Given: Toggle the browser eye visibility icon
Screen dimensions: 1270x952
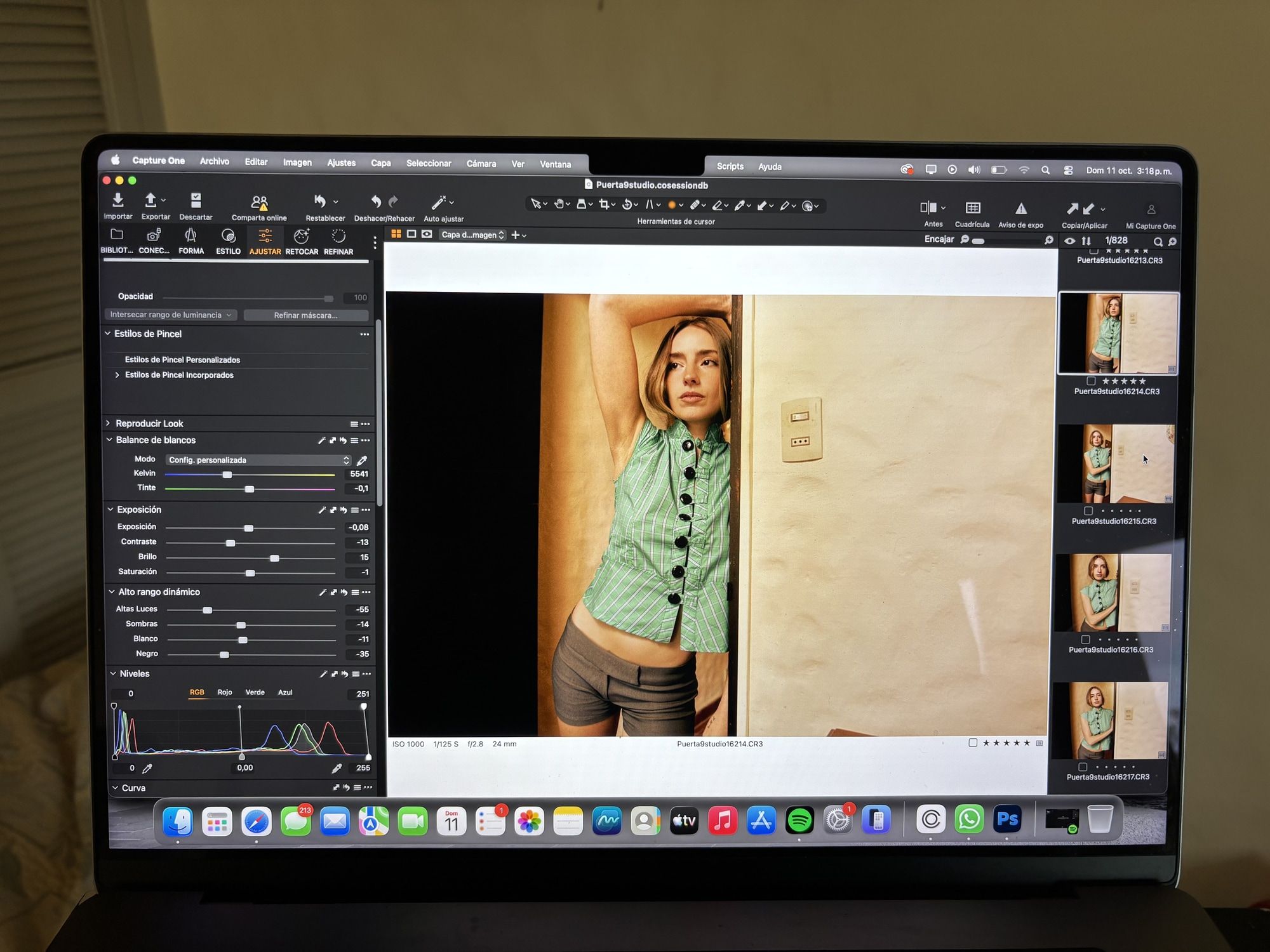Looking at the screenshot, I should [1070, 241].
